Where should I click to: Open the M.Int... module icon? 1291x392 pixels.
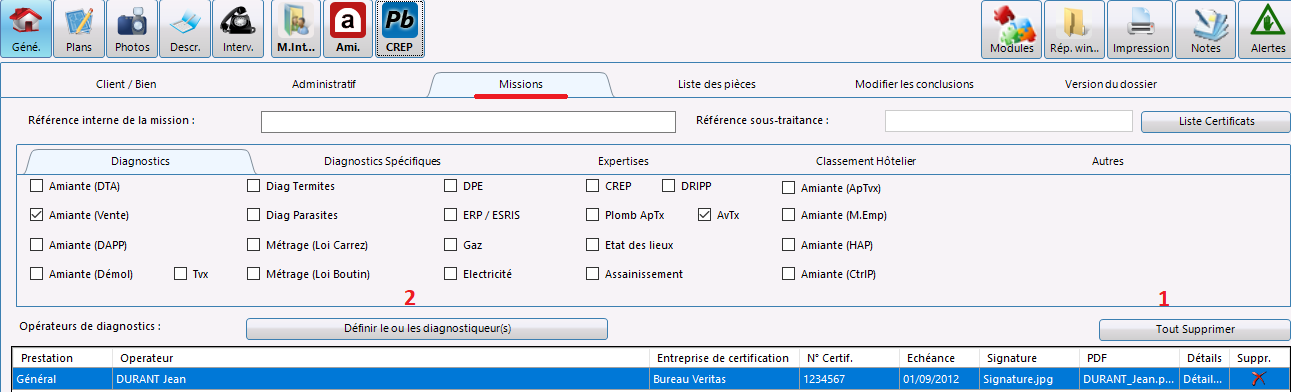[x=296, y=29]
